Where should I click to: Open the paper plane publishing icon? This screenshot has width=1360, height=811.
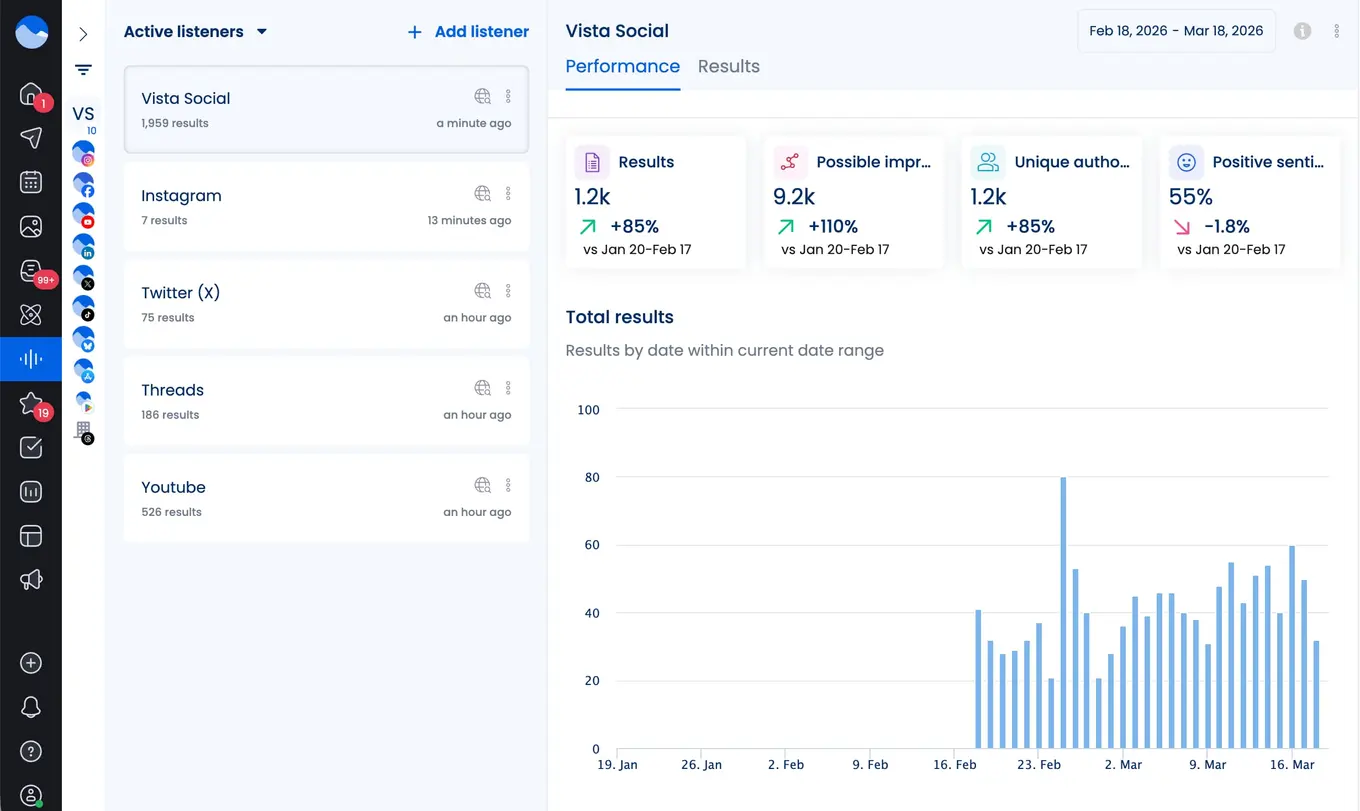[31, 139]
